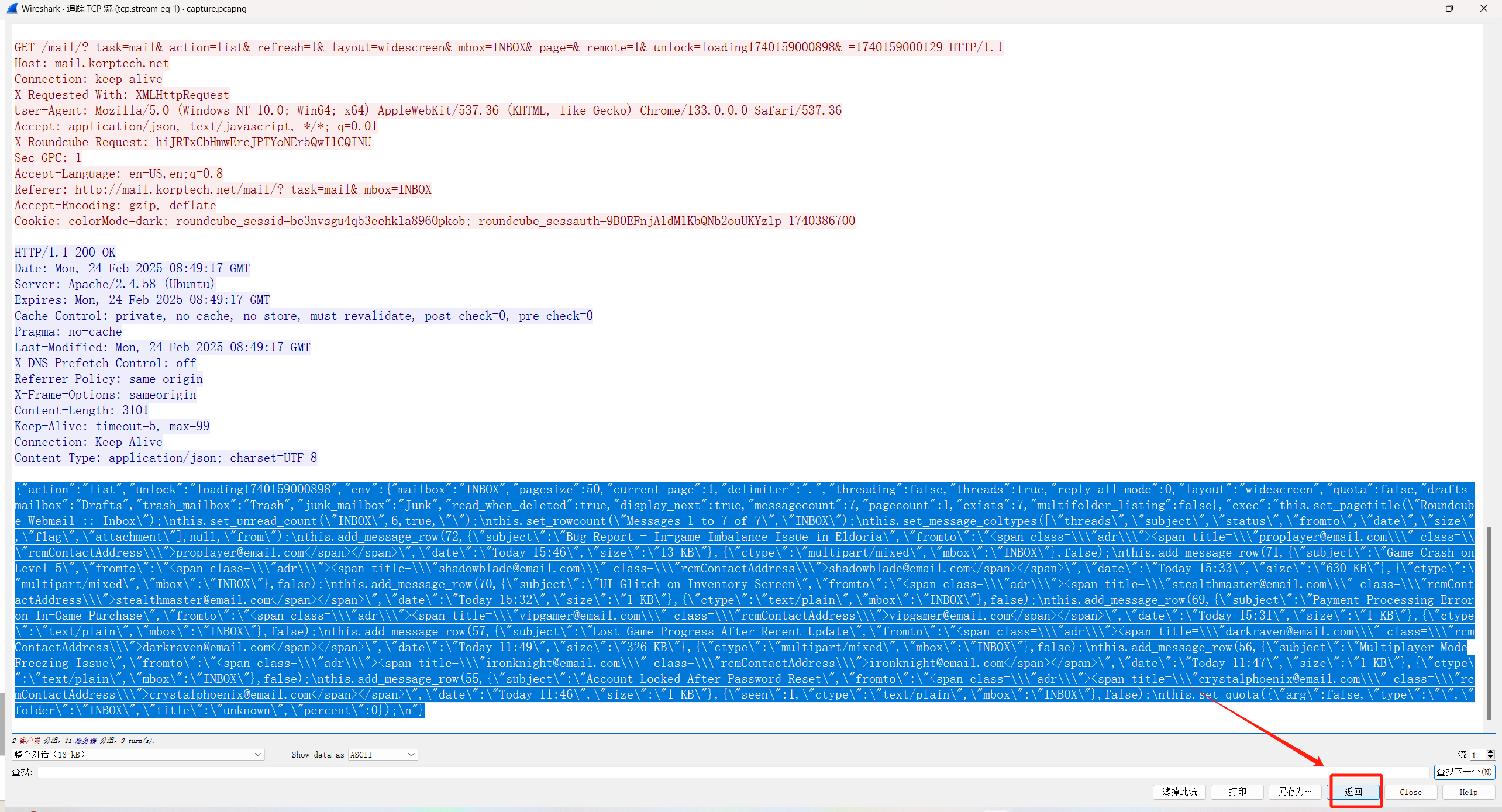
Task: Click the Help button
Action: click(1468, 792)
